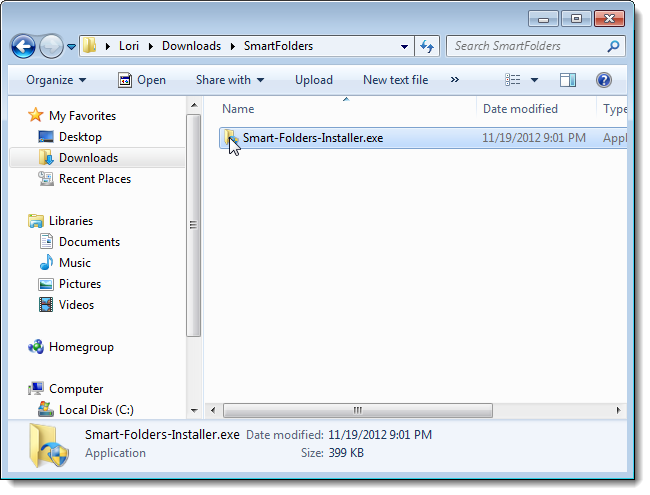Open Help with the question mark icon

pyautogui.click(x=604, y=80)
